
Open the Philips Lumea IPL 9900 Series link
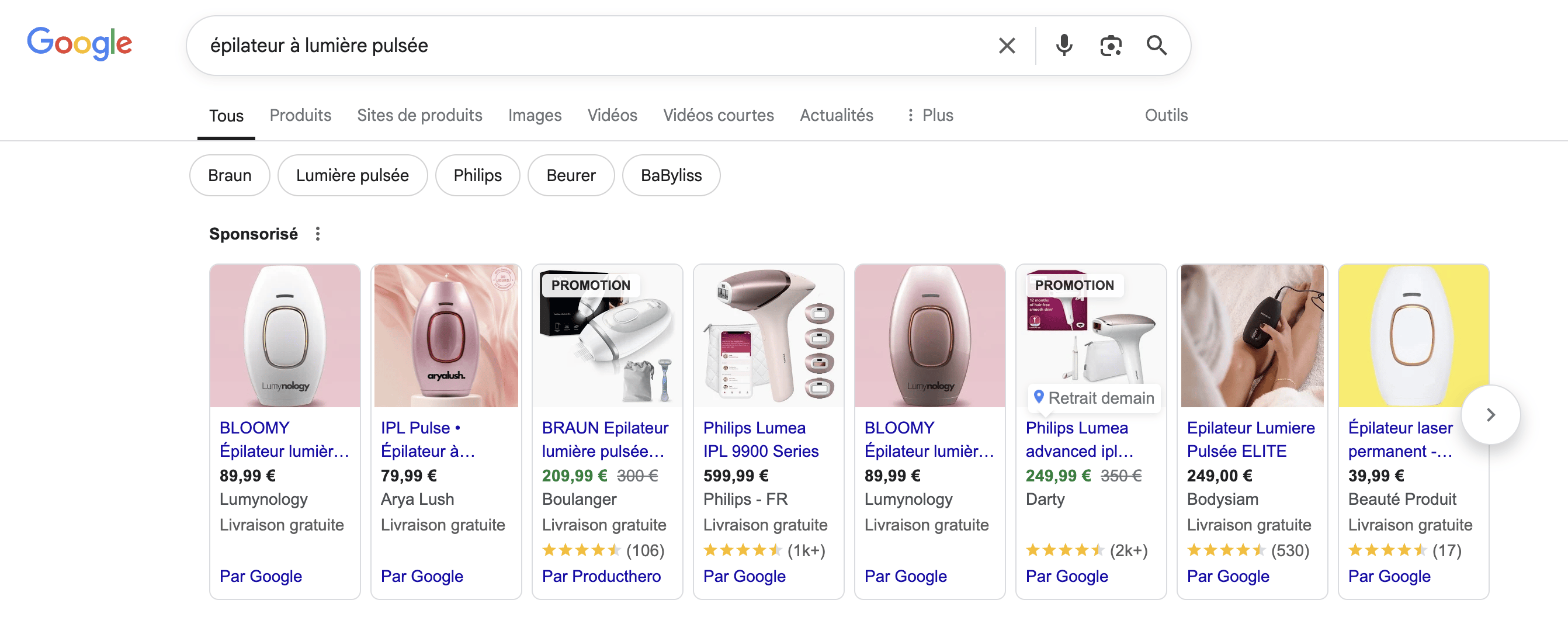pyautogui.click(x=761, y=439)
